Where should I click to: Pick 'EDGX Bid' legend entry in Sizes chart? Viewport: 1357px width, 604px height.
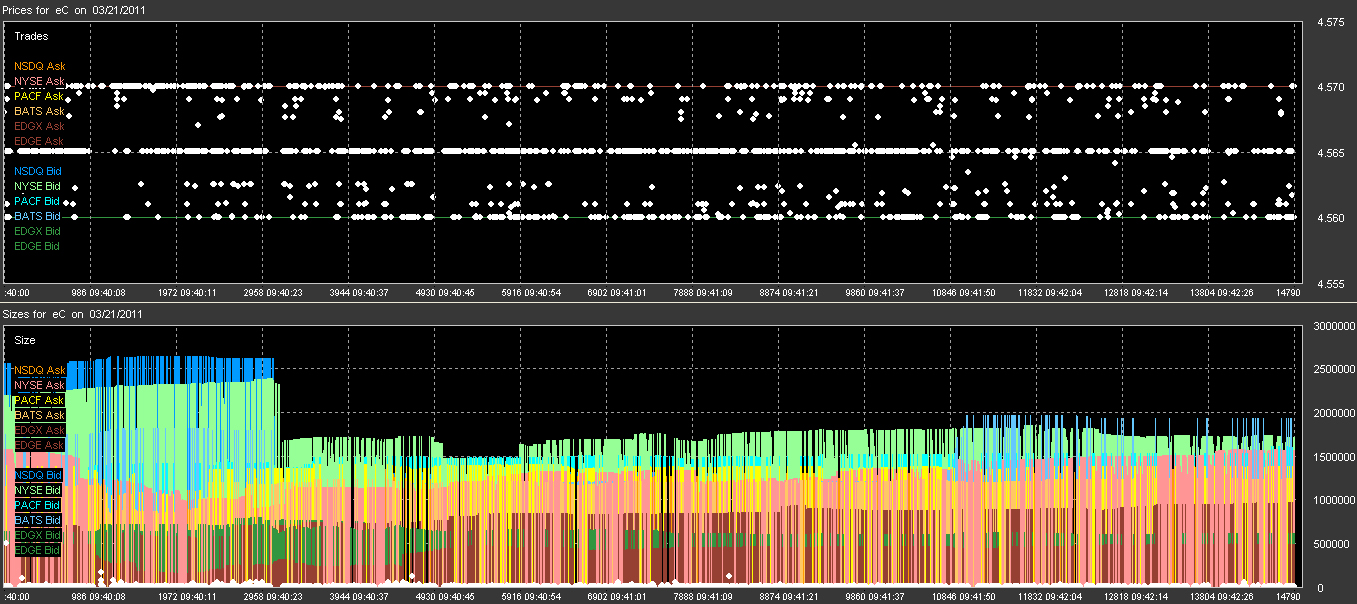tap(38, 535)
